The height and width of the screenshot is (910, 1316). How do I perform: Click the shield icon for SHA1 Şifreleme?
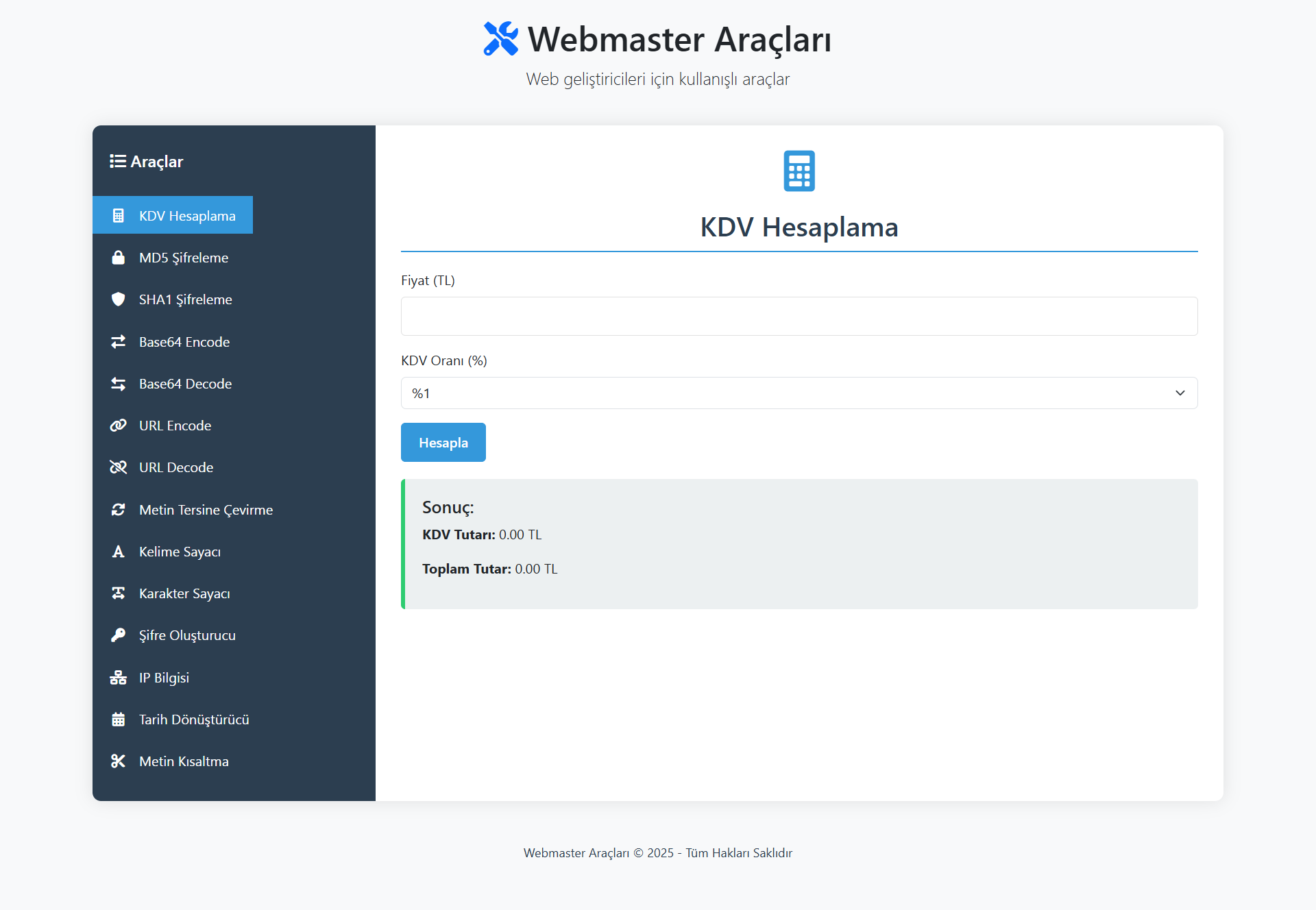(118, 299)
